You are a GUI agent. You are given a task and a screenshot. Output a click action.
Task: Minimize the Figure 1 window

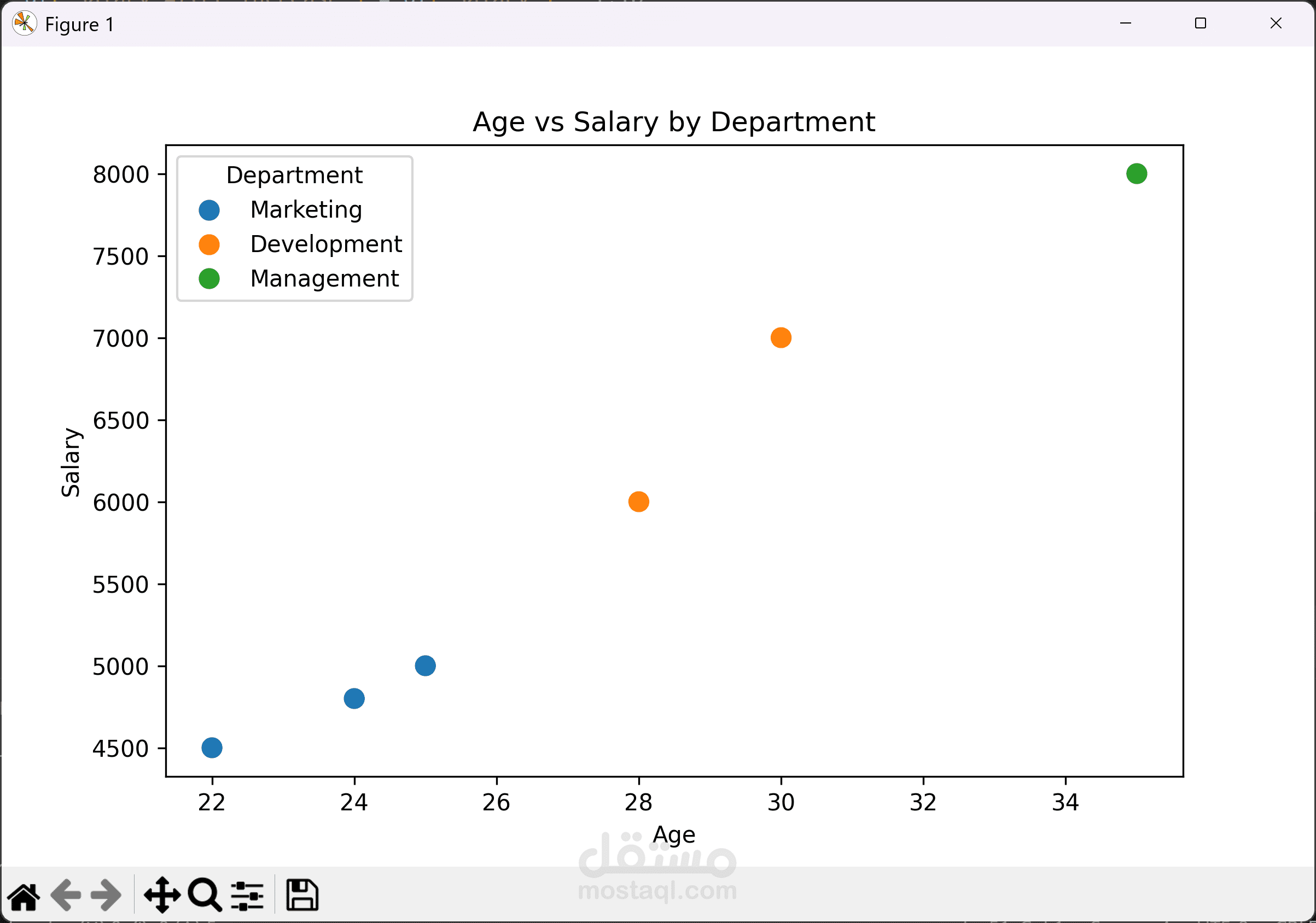click(x=1125, y=24)
